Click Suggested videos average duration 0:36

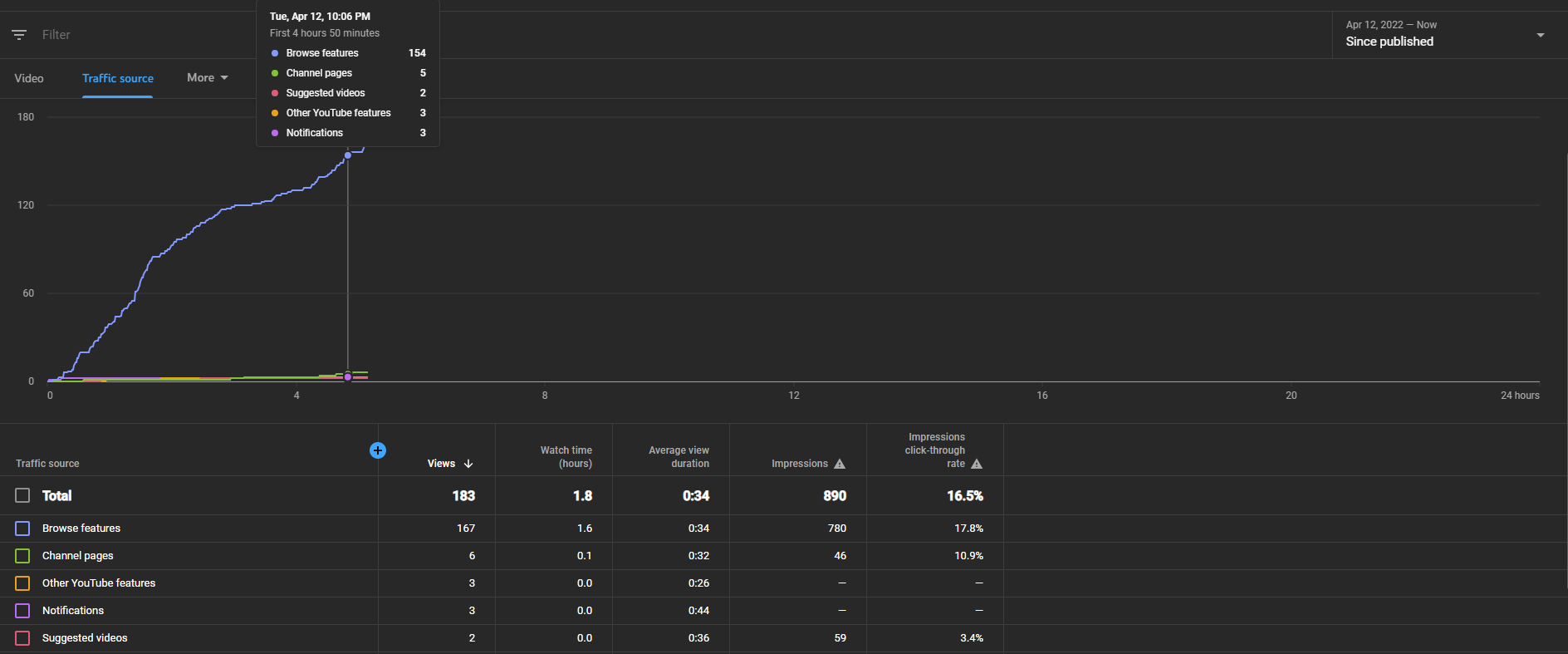(x=699, y=638)
